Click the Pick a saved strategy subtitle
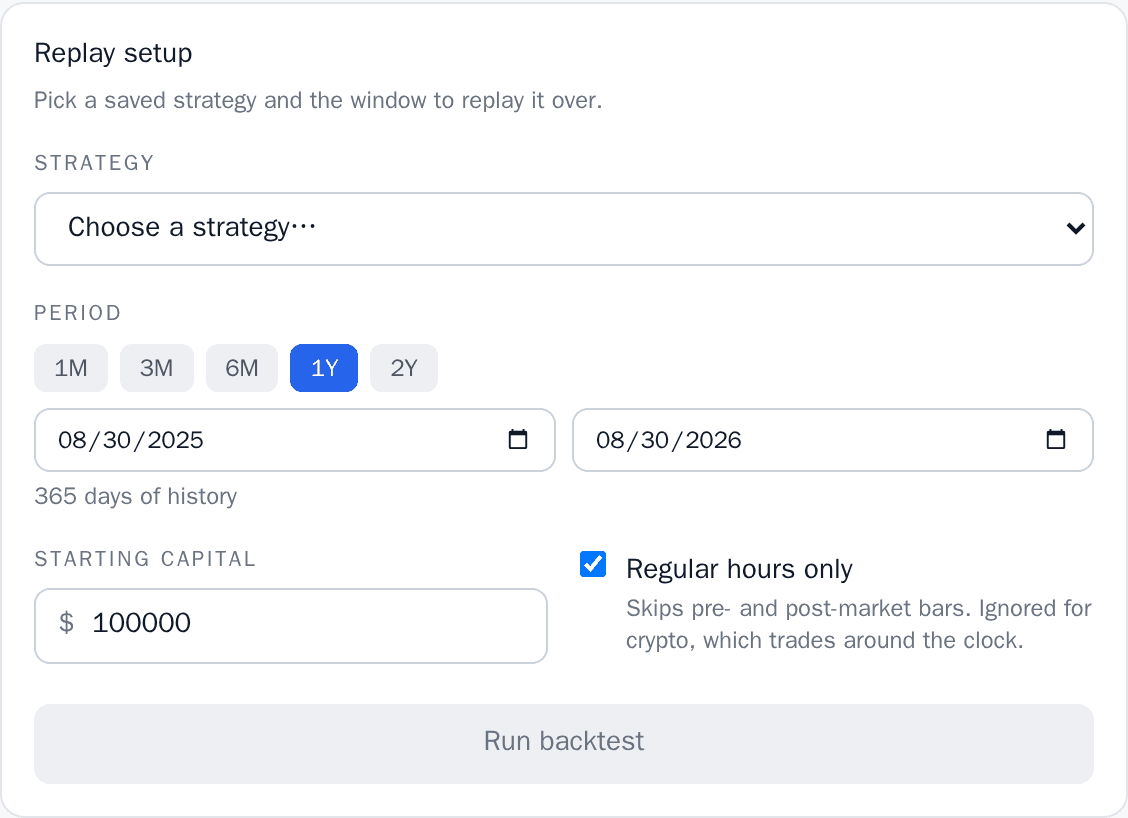1128x818 pixels. pyautogui.click(x=318, y=101)
